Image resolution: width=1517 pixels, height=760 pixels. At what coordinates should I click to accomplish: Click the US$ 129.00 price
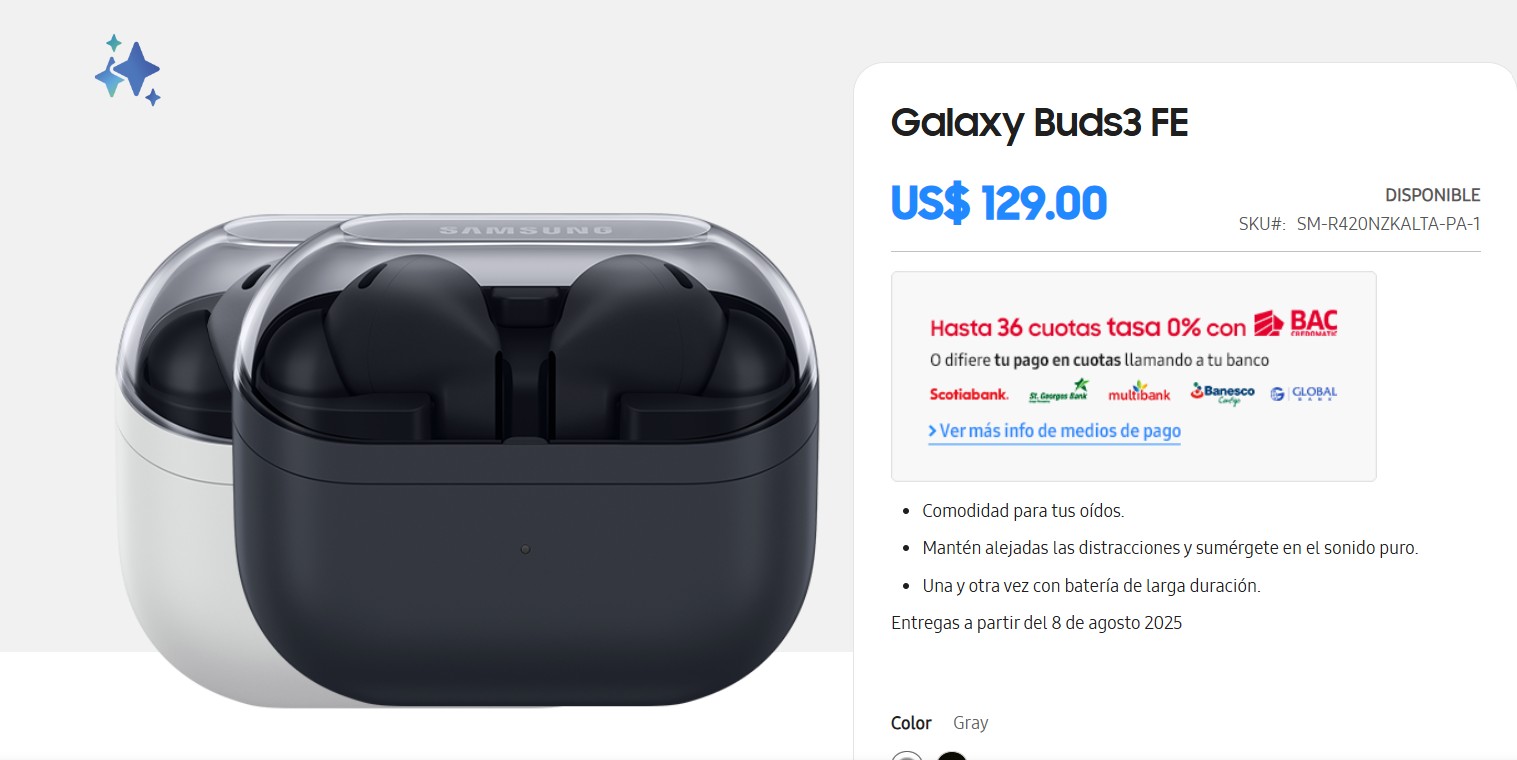tap(999, 203)
